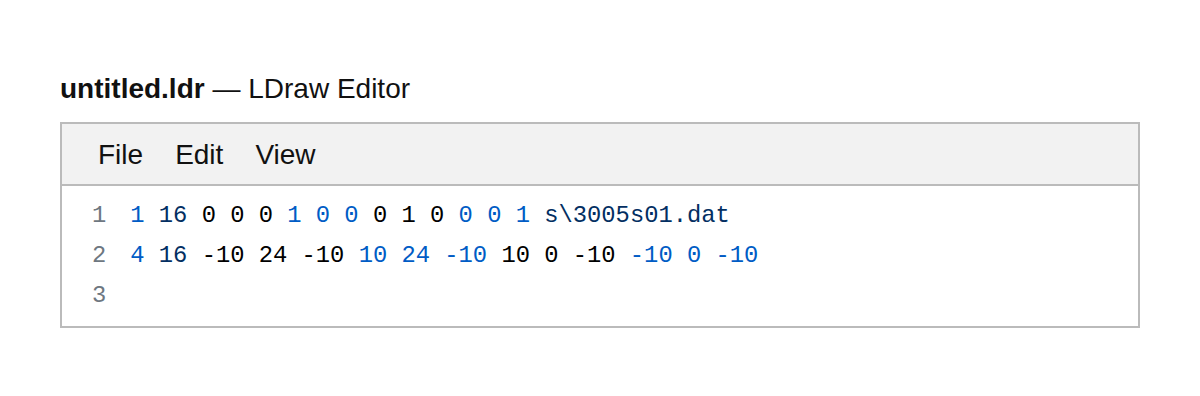
Task: Click the black '10 0 -10' vertex
Action: click(x=559, y=255)
